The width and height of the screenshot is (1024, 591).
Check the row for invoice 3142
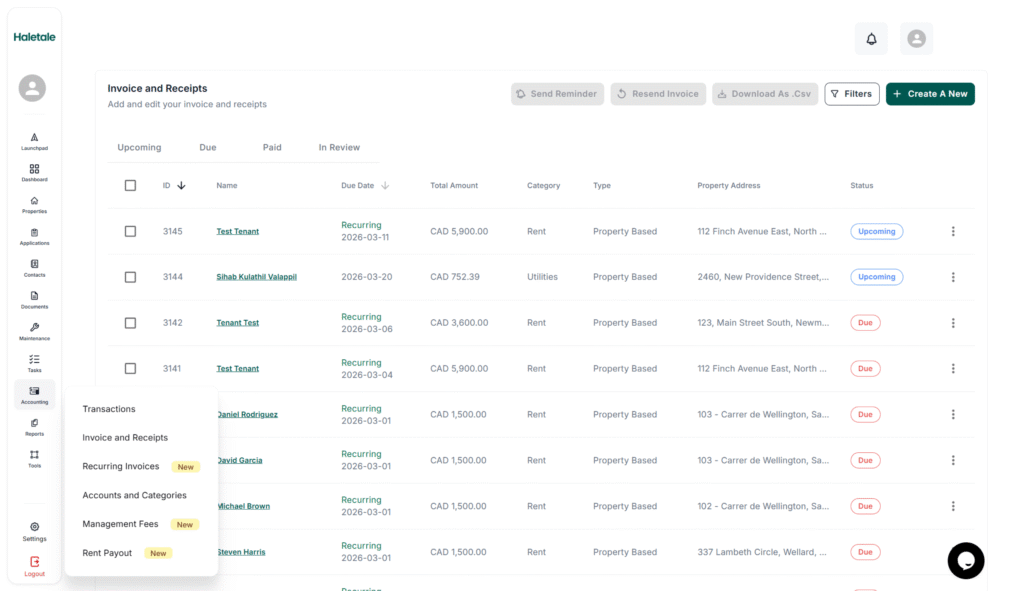[x=130, y=322]
